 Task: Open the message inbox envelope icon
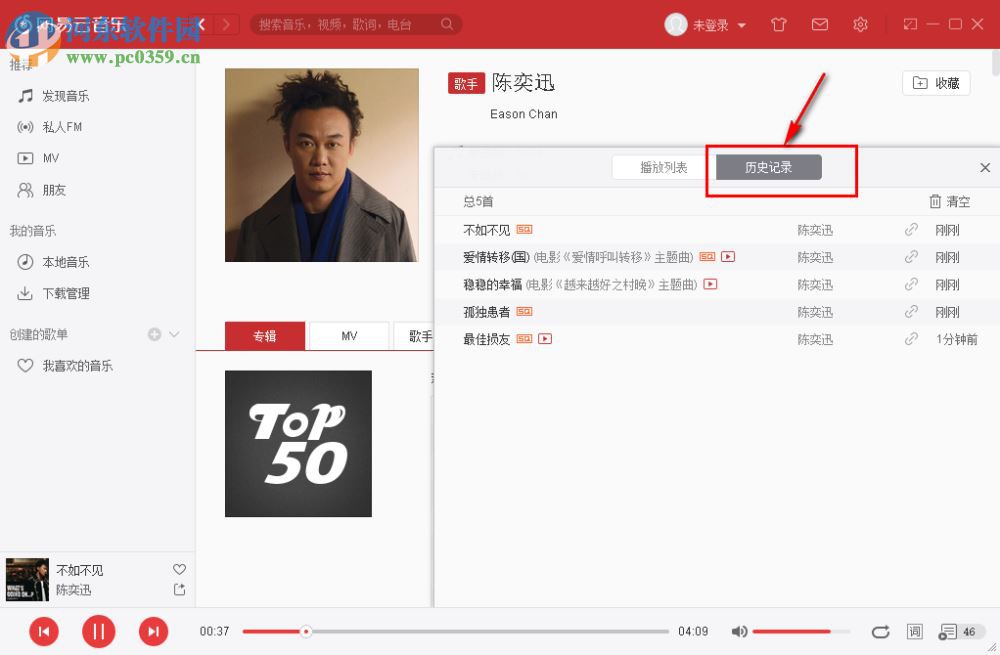(820, 24)
